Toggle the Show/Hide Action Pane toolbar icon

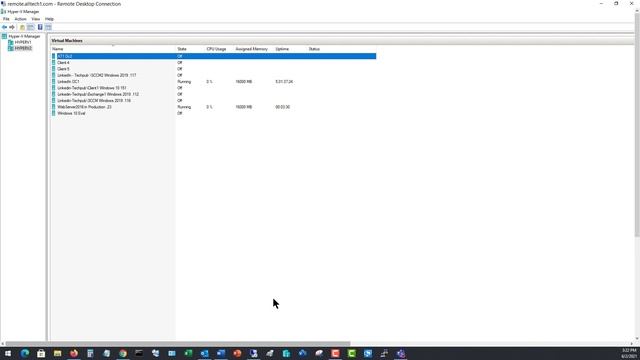[x=48, y=27]
